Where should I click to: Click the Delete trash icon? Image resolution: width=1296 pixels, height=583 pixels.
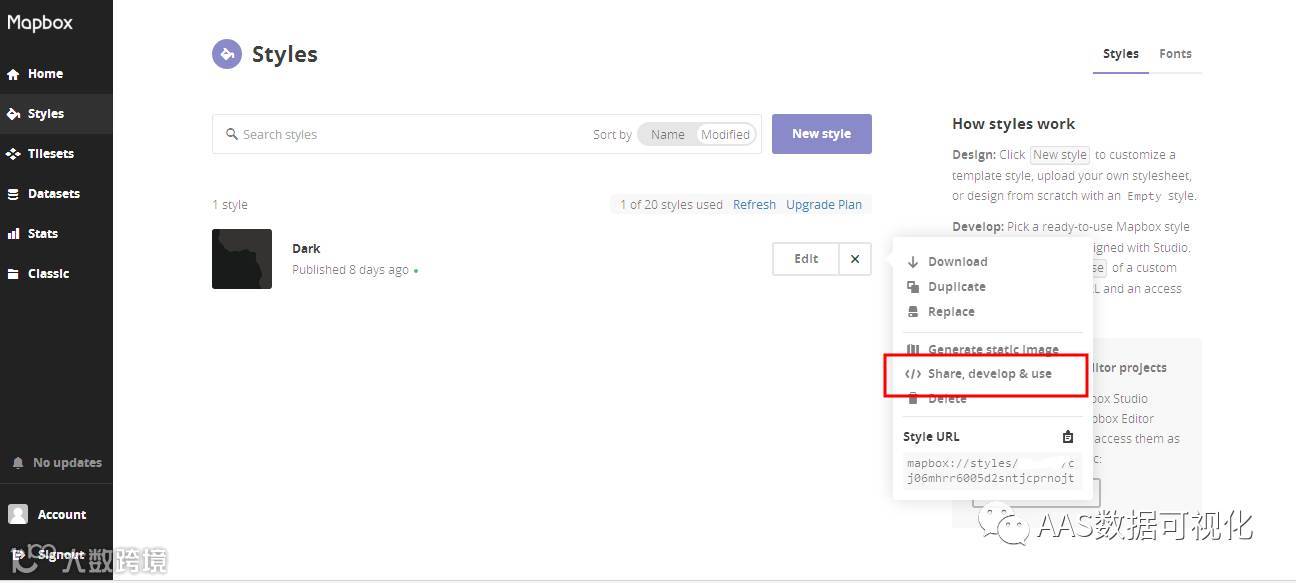pos(912,399)
